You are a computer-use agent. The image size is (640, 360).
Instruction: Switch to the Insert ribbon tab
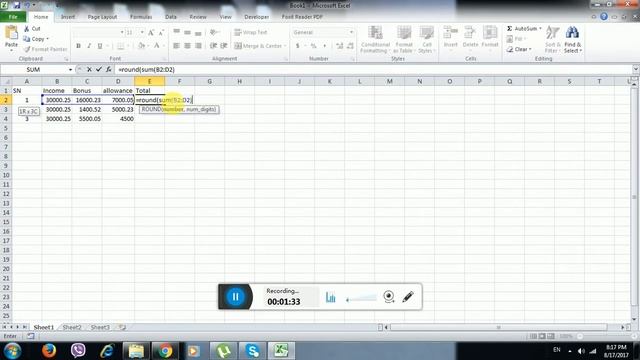68,17
